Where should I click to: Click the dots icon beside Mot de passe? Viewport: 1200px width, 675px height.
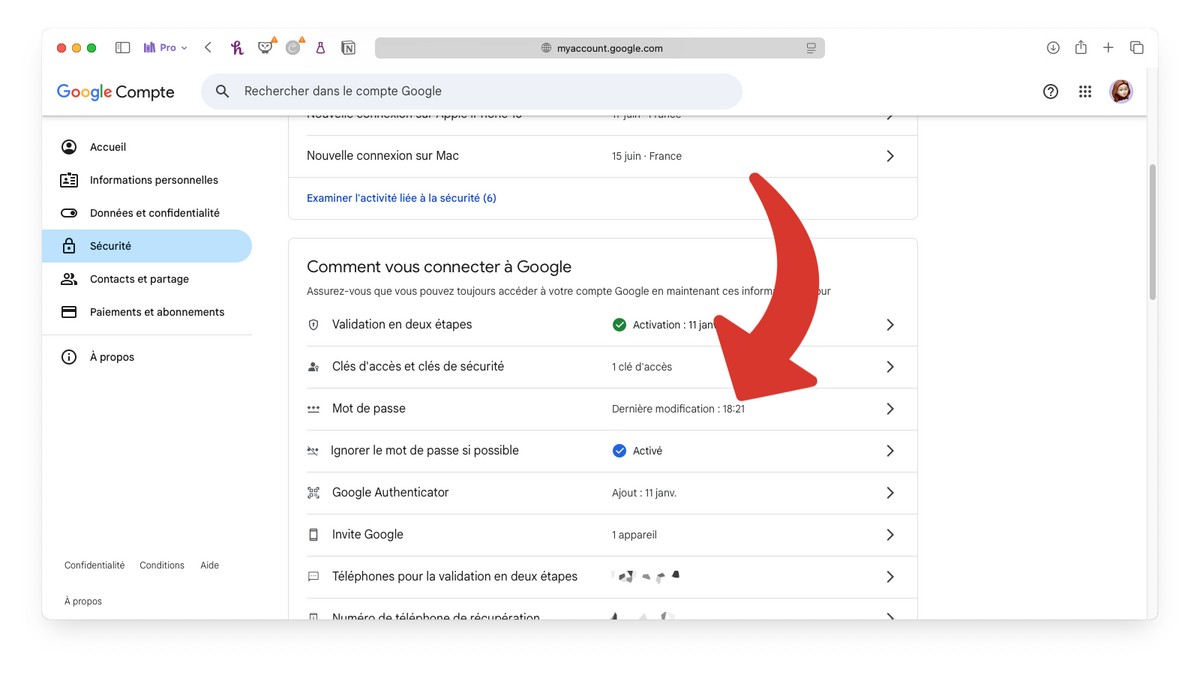[313, 409]
